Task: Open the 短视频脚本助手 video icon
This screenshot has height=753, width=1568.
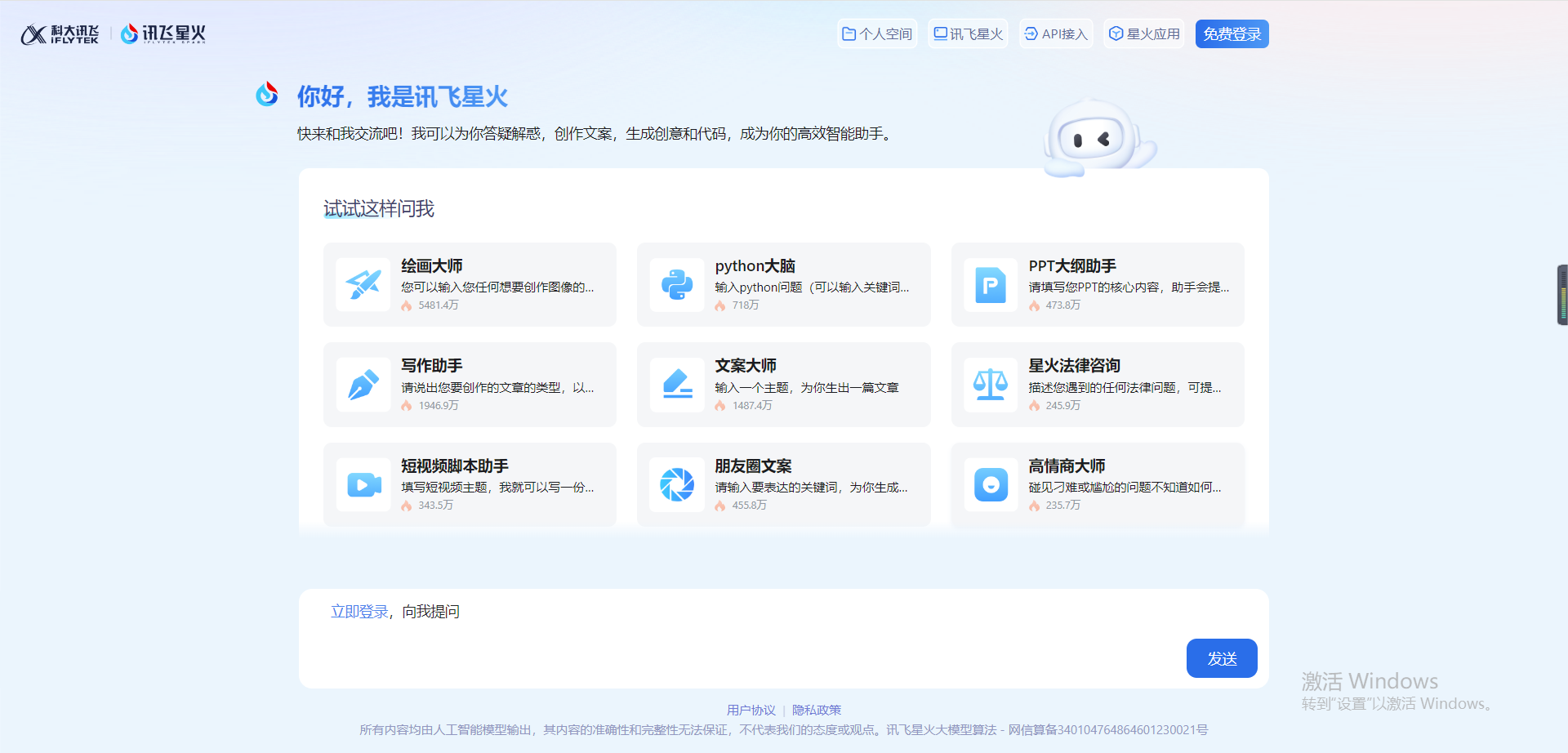Action: click(363, 484)
